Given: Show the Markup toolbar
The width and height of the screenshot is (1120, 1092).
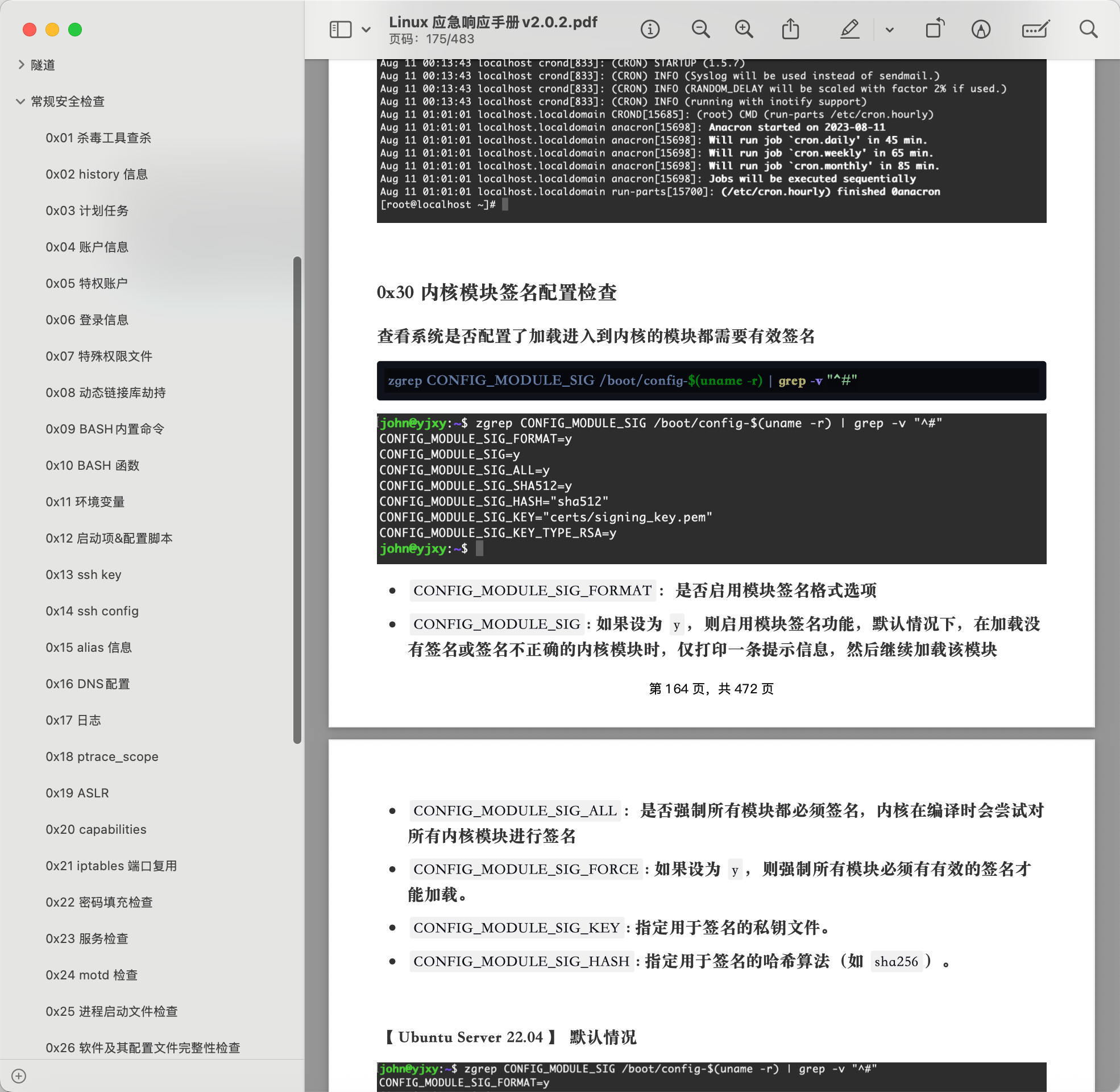Looking at the screenshot, I should [x=981, y=29].
